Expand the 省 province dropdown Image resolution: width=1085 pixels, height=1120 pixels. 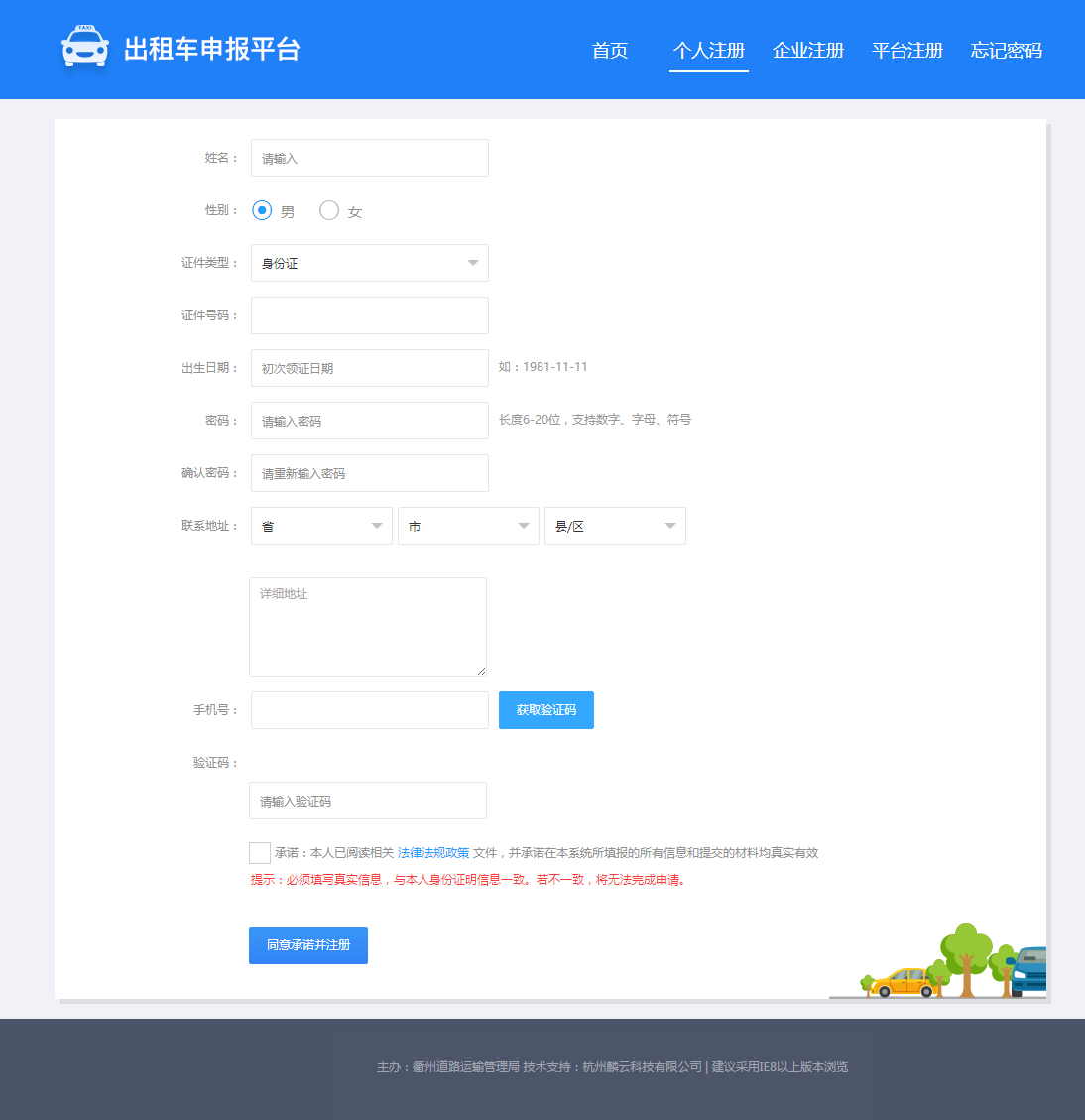(x=321, y=526)
